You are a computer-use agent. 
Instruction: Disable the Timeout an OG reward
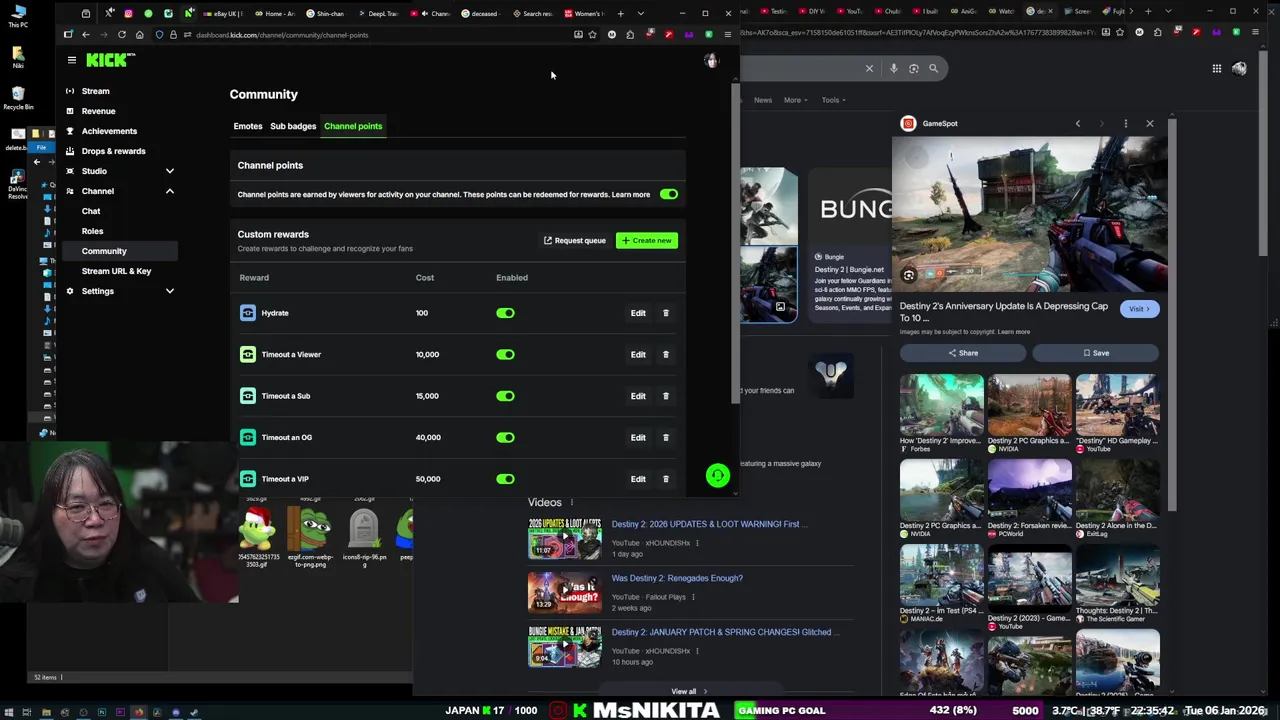coord(505,437)
